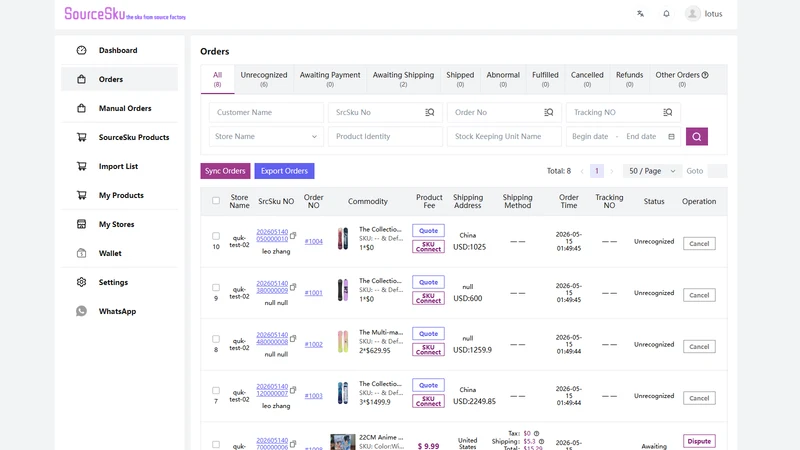Open the Cancelled orders tab

[587, 79]
